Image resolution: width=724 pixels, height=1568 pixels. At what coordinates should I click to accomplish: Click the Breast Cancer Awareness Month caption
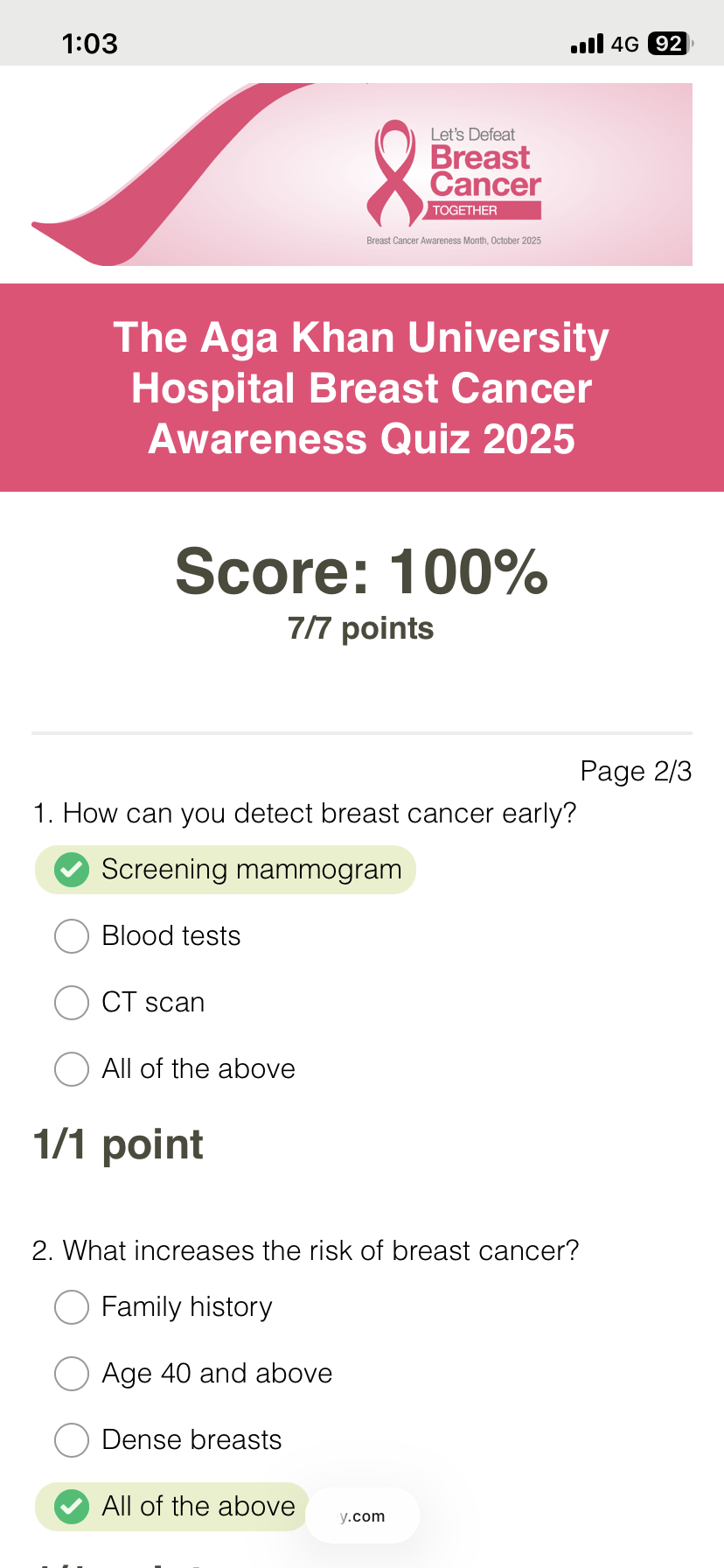pos(454,241)
